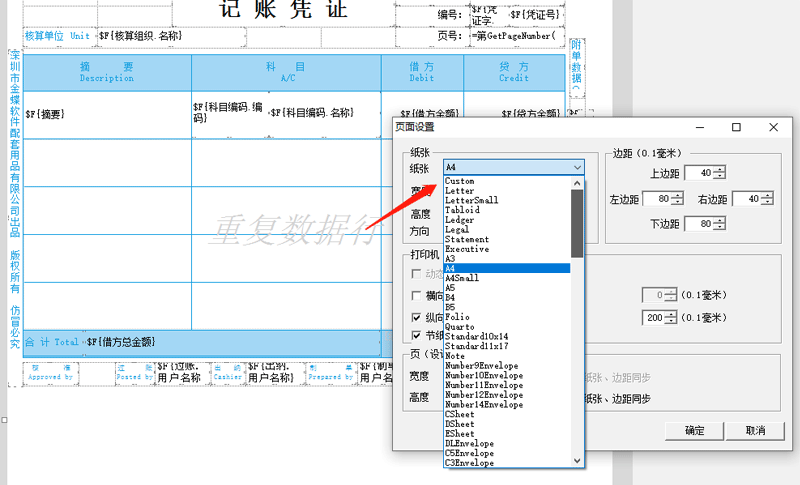
Task: Select Standard10x14 paper size
Action: click(507, 337)
